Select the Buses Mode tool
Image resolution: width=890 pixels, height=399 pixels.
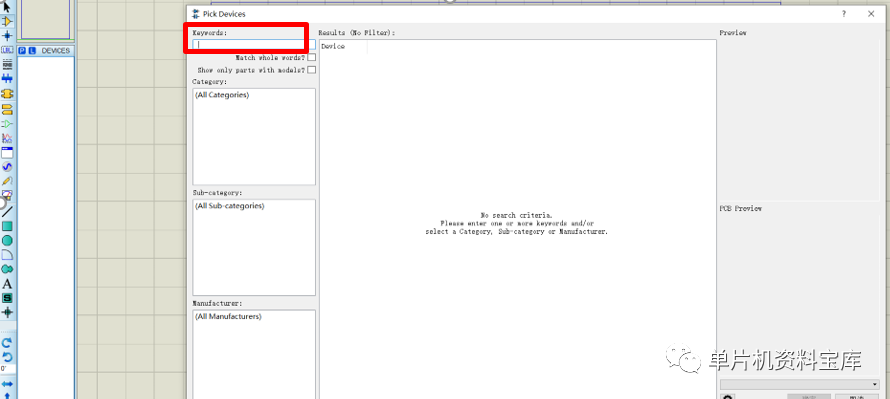pyautogui.click(x=7, y=78)
